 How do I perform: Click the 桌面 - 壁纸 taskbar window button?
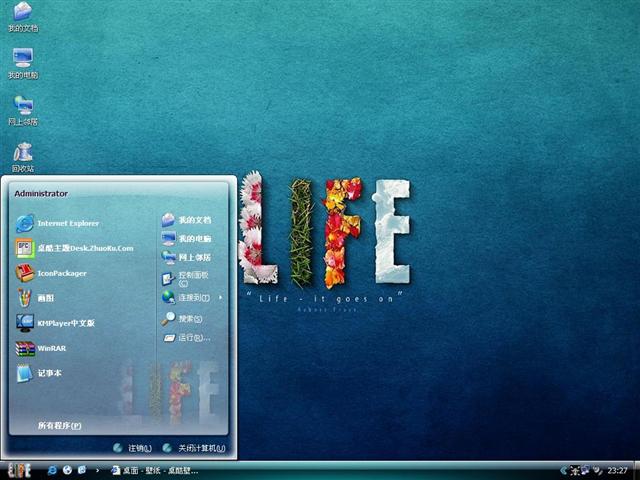click(155, 470)
